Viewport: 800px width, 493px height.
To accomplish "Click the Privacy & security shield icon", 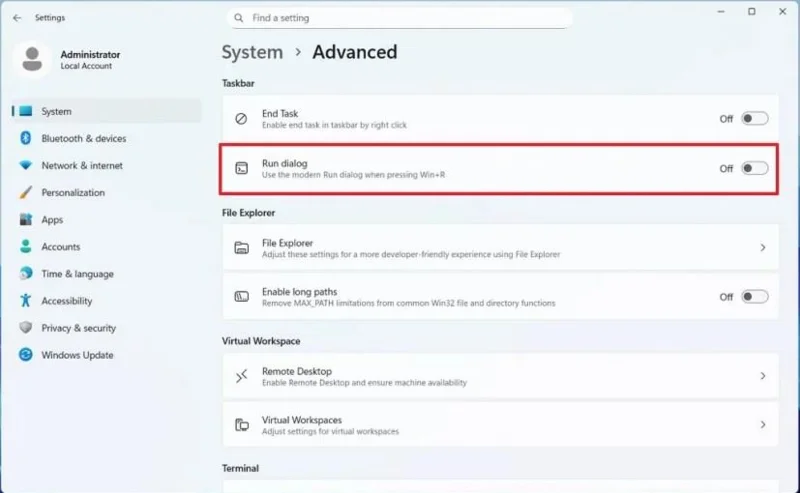I will click(26, 328).
